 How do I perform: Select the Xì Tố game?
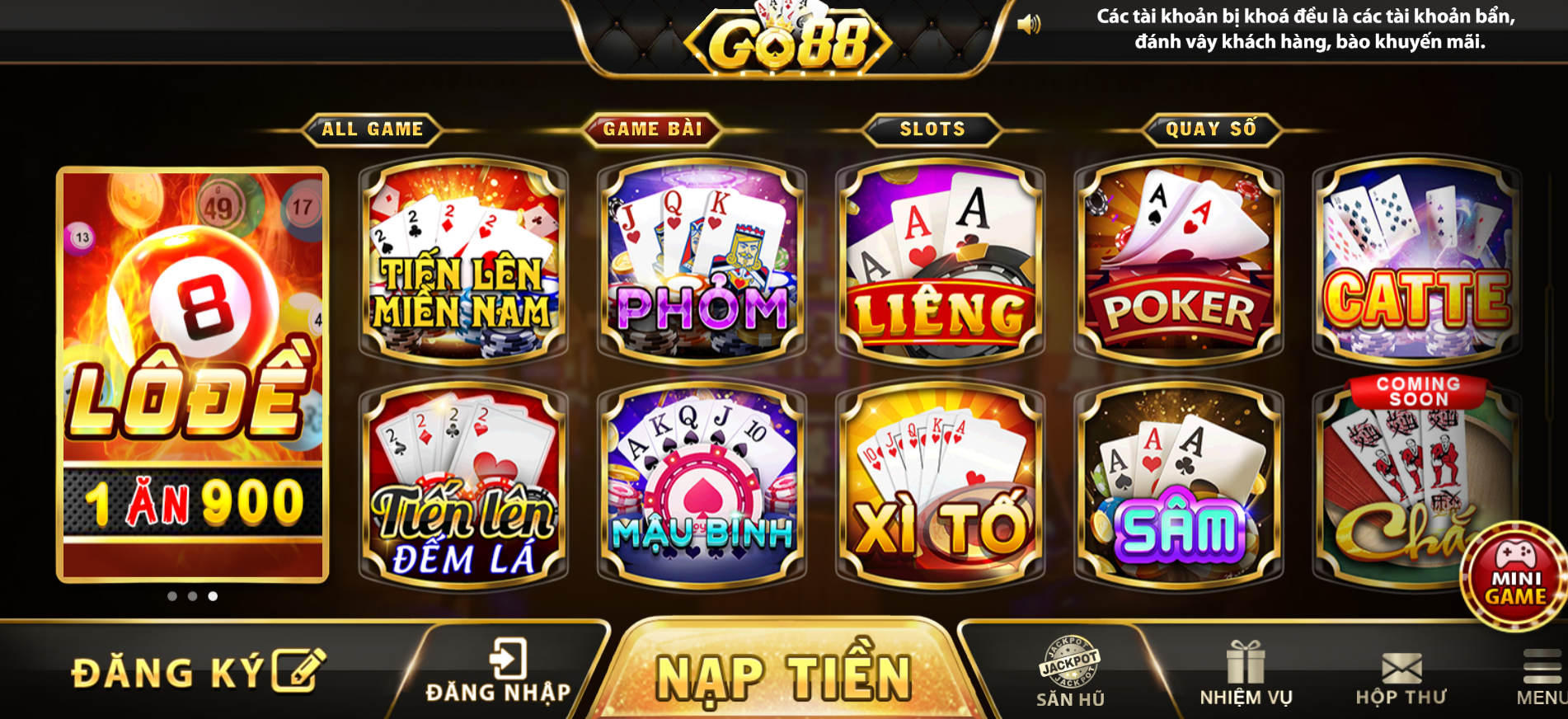(x=940, y=485)
